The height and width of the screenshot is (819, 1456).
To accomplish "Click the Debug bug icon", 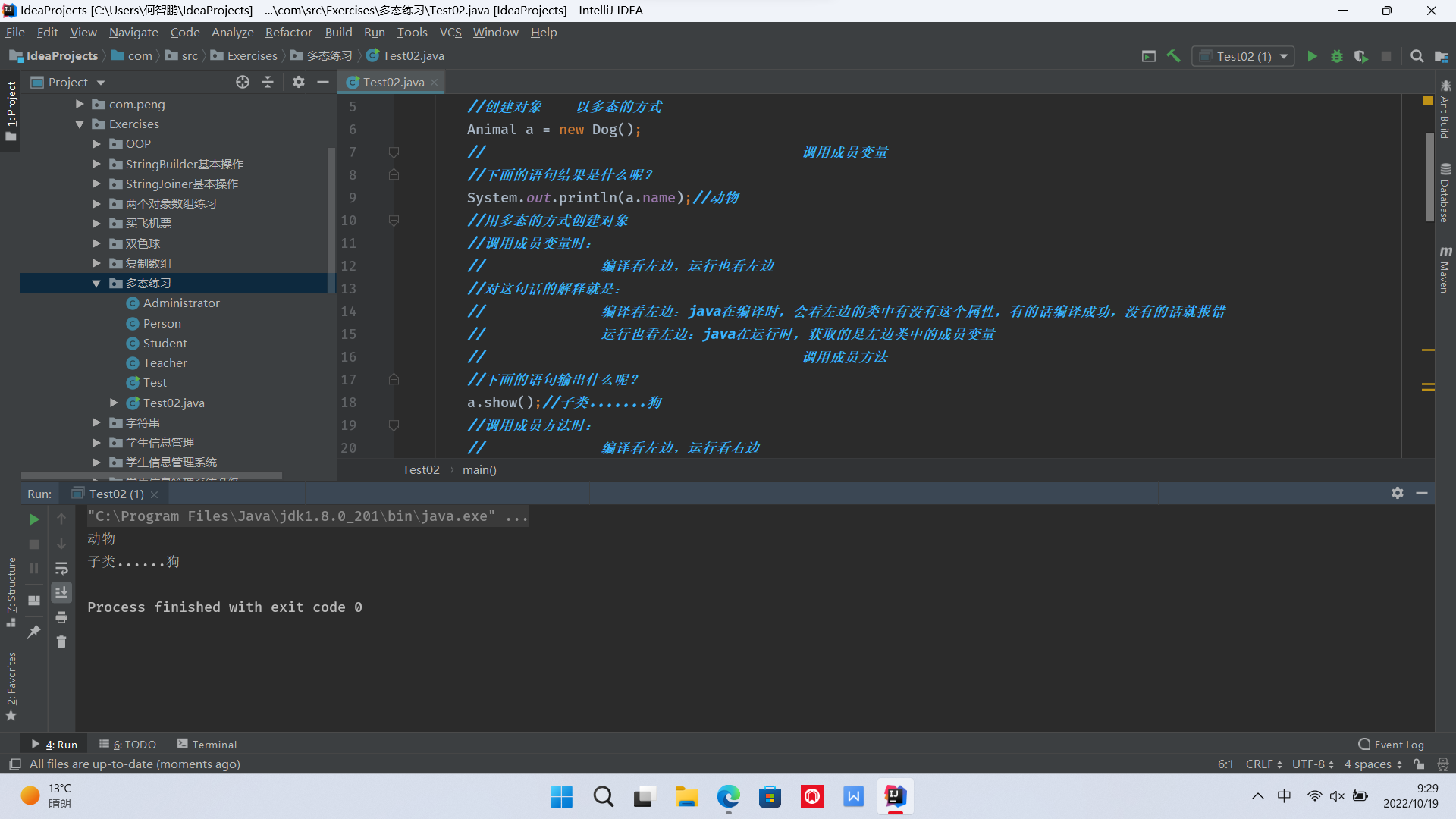I will pyautogui.click(x=1336, y=56).
